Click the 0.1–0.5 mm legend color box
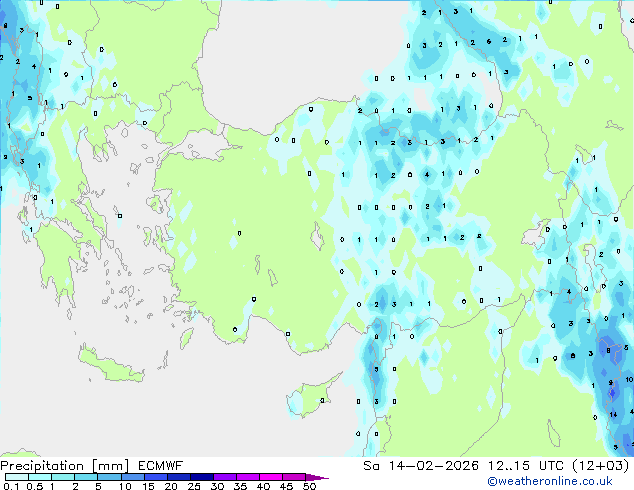The height and width of the screenshot is (490, 634). 17,477
